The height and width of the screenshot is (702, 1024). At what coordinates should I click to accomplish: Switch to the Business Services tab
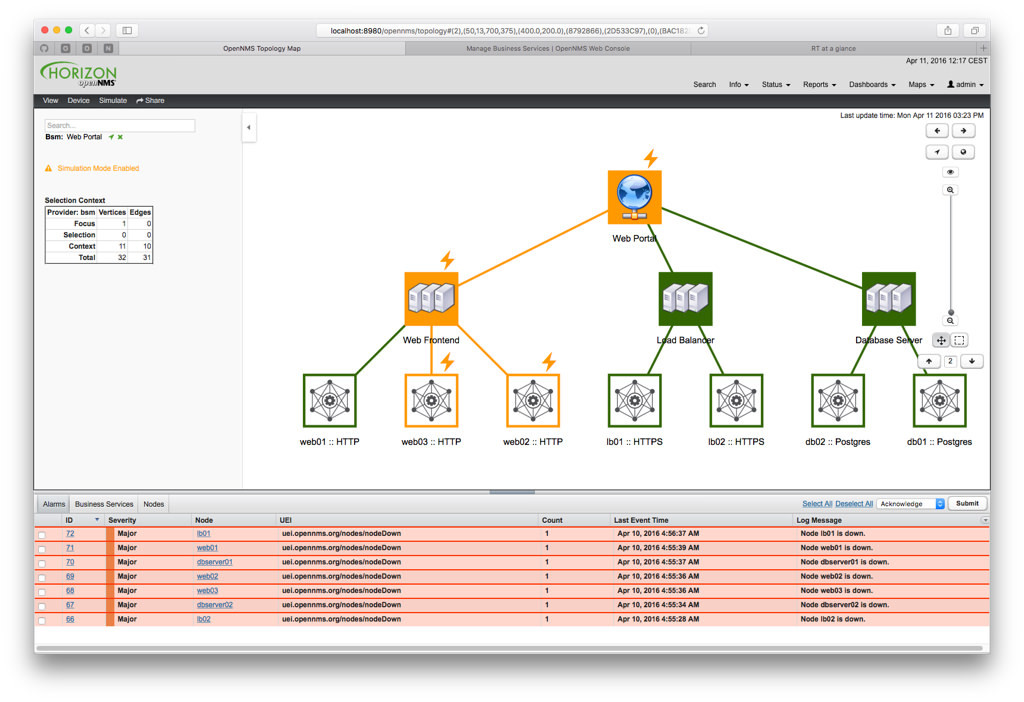pos(104,504)
